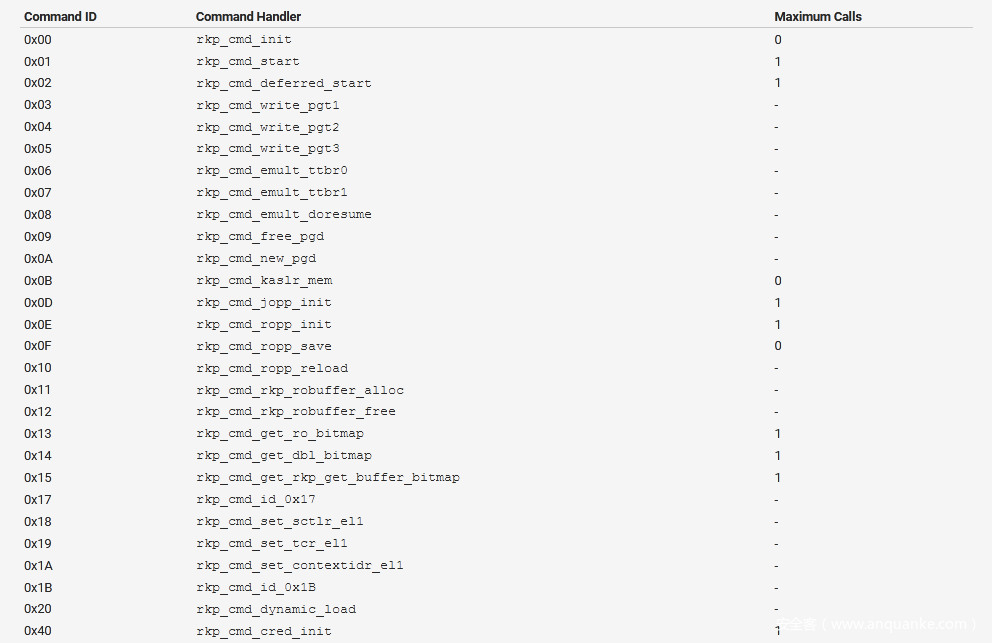Screen dimensions: 992x643
Task: Click the Command Handler column header
Action: 248,17
